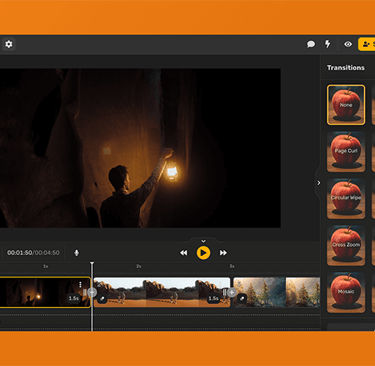Click the 3s mark on the timeline ruler
Image resolution: width=375 pixels, height=366 pixels.
(x=232, y=266)
